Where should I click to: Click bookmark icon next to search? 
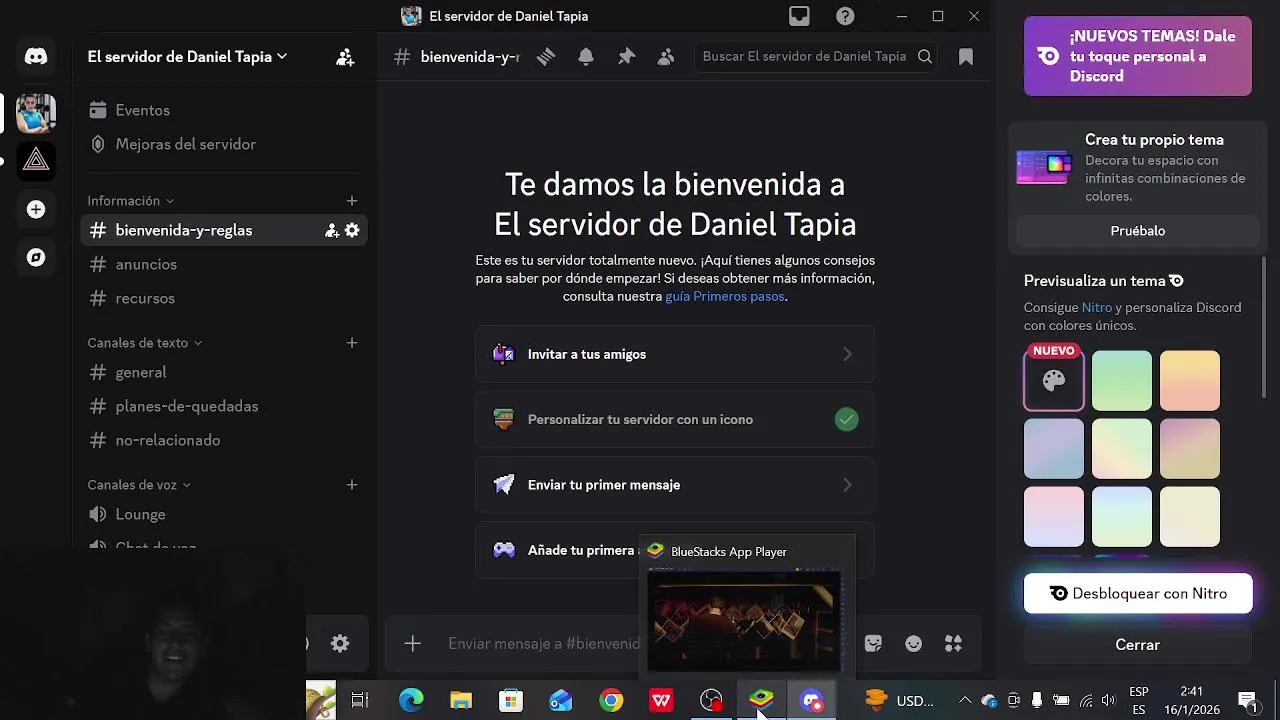click(x=966, y=57)
